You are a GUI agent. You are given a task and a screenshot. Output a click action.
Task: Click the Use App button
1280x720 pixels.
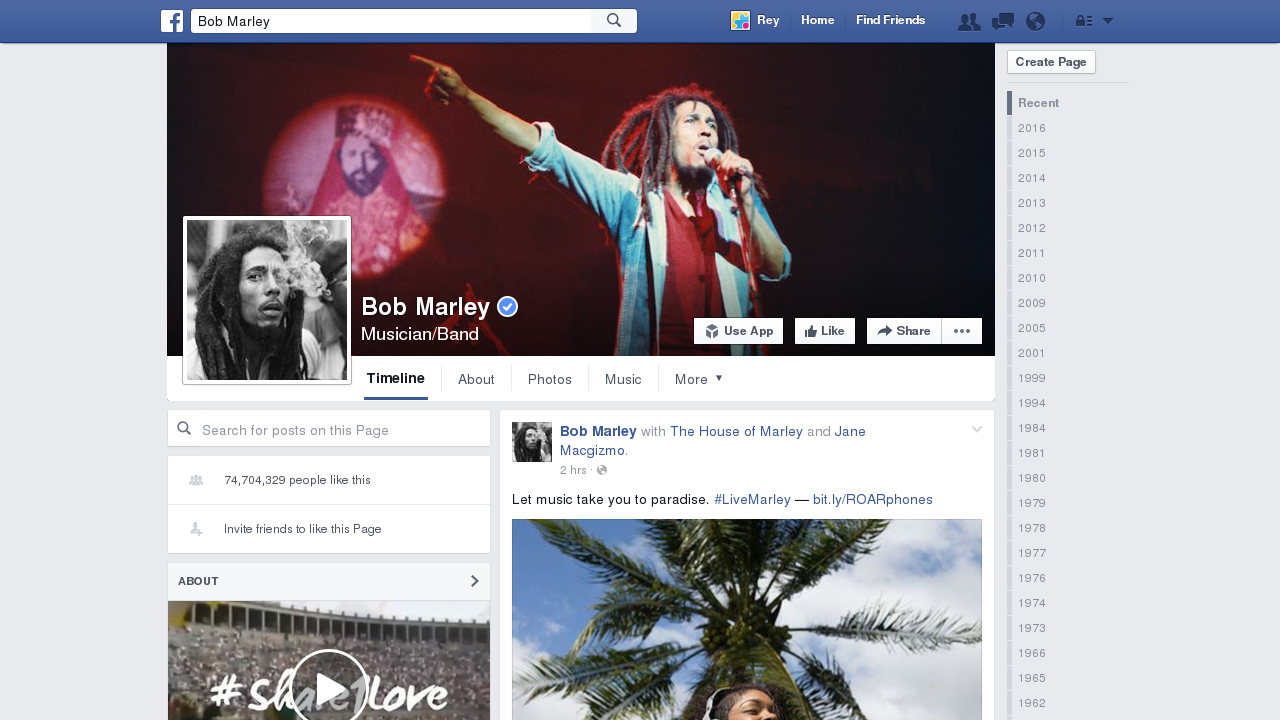739,331
